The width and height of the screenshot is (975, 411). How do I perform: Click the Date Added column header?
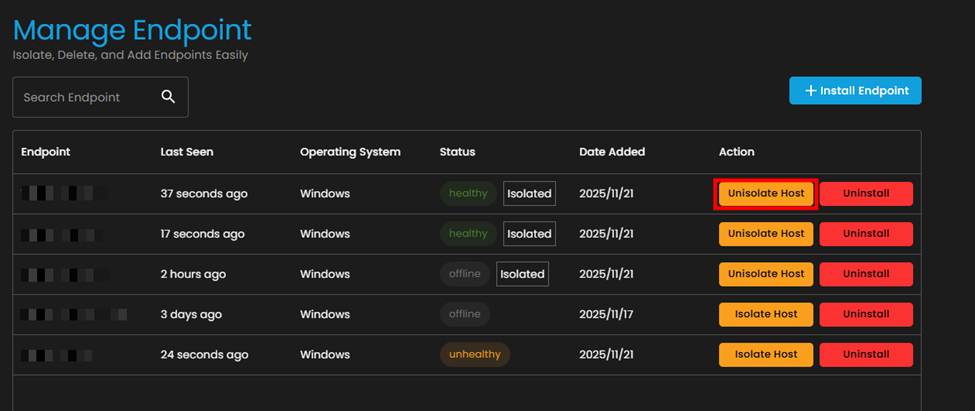point(612,152)
